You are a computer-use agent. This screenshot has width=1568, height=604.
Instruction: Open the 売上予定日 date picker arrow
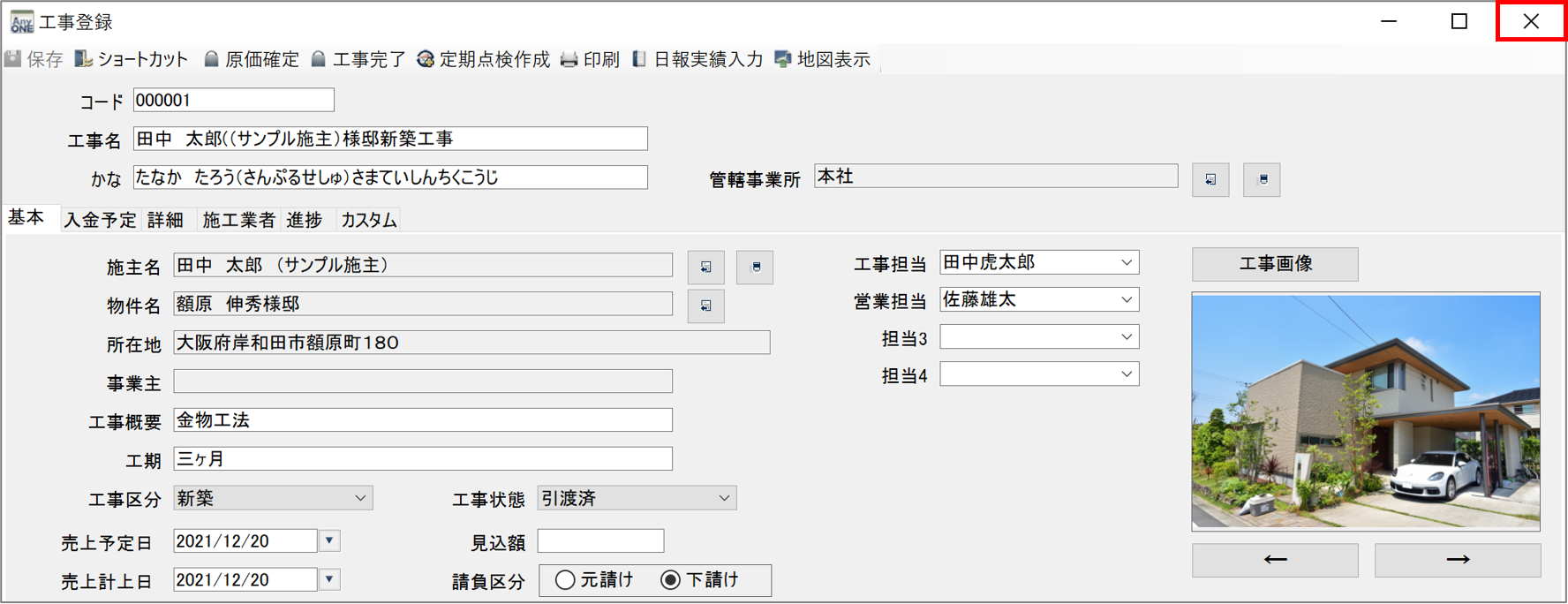tap(329, 540)
